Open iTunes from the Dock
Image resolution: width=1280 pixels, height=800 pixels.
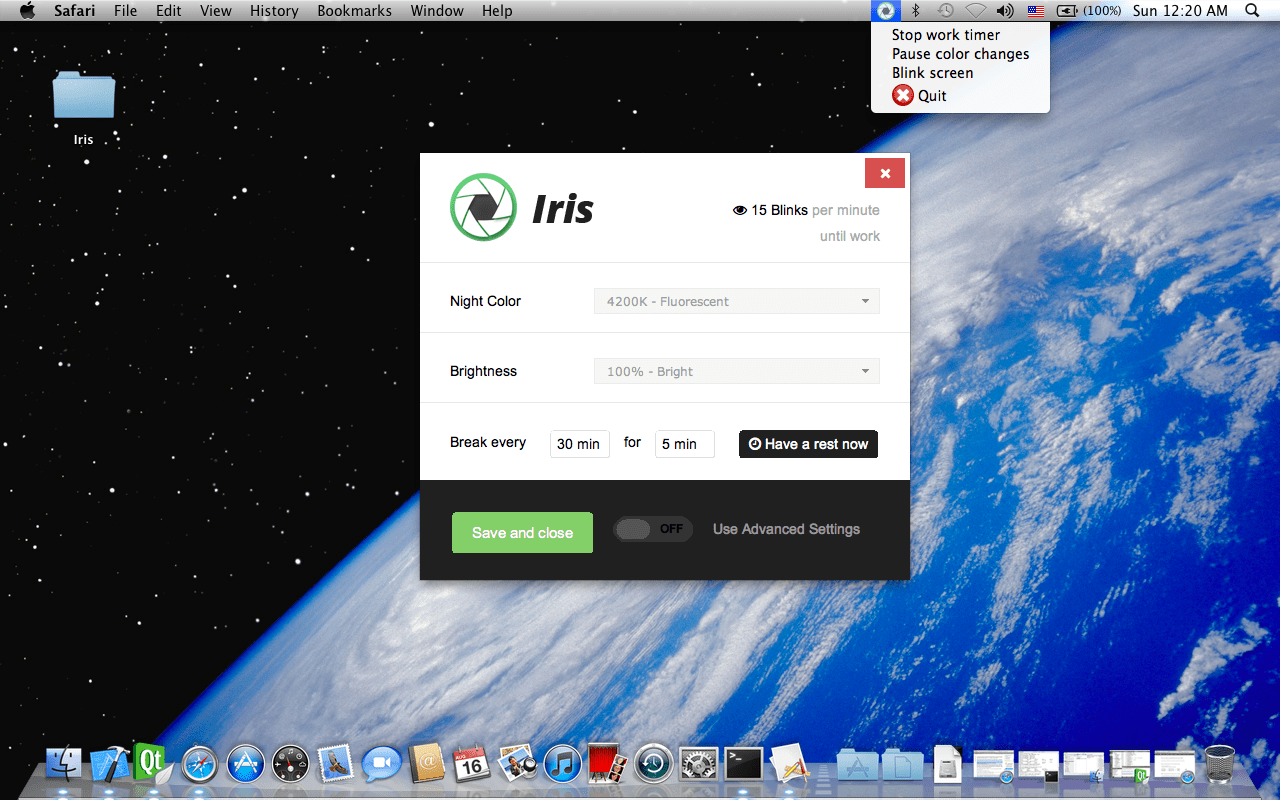tap(562, 763)
